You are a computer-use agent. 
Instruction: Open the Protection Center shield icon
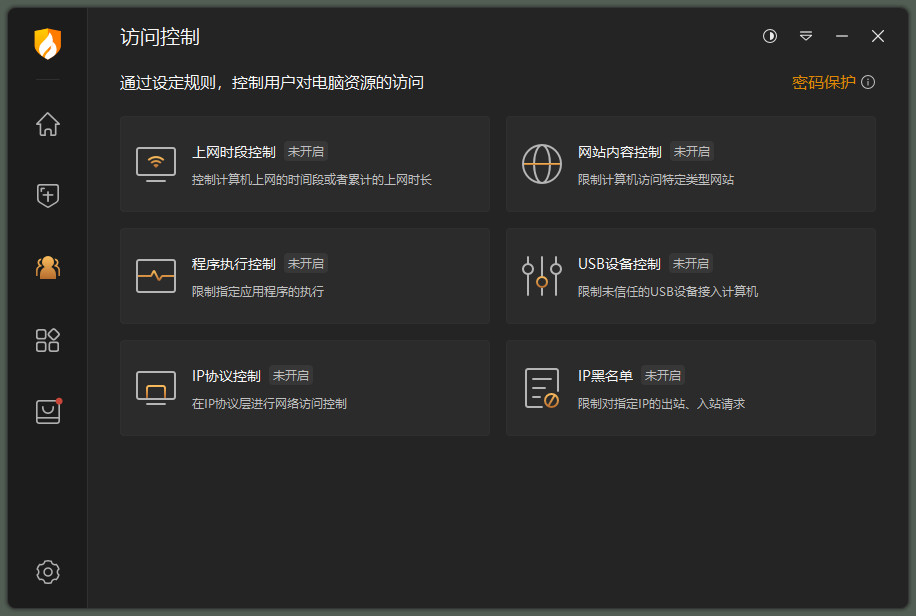(x=48, y=195)
